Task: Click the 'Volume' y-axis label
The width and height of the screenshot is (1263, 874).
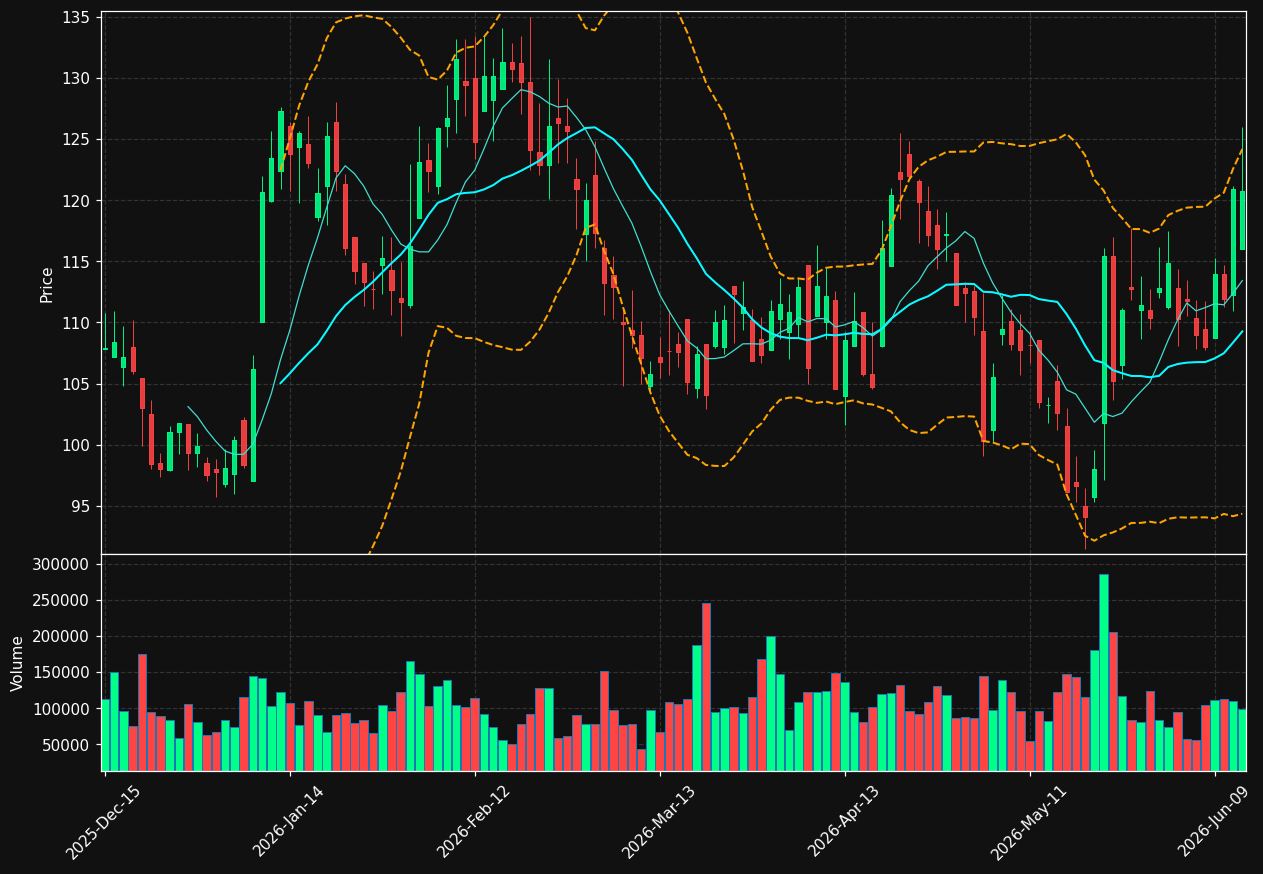Action: tap(18, 662)
